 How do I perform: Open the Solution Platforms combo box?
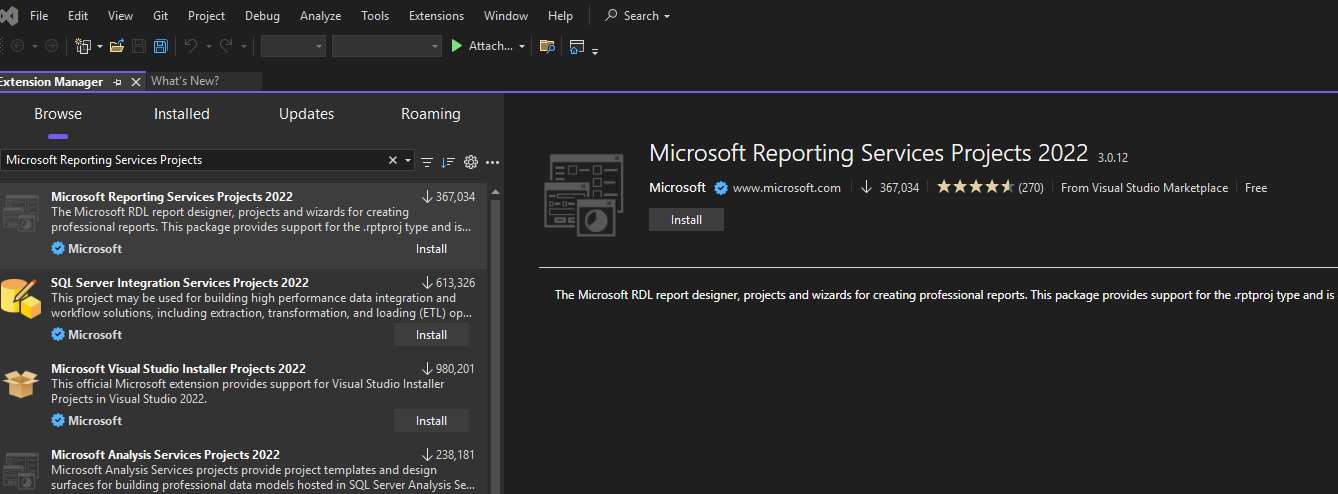pos(386,46)
